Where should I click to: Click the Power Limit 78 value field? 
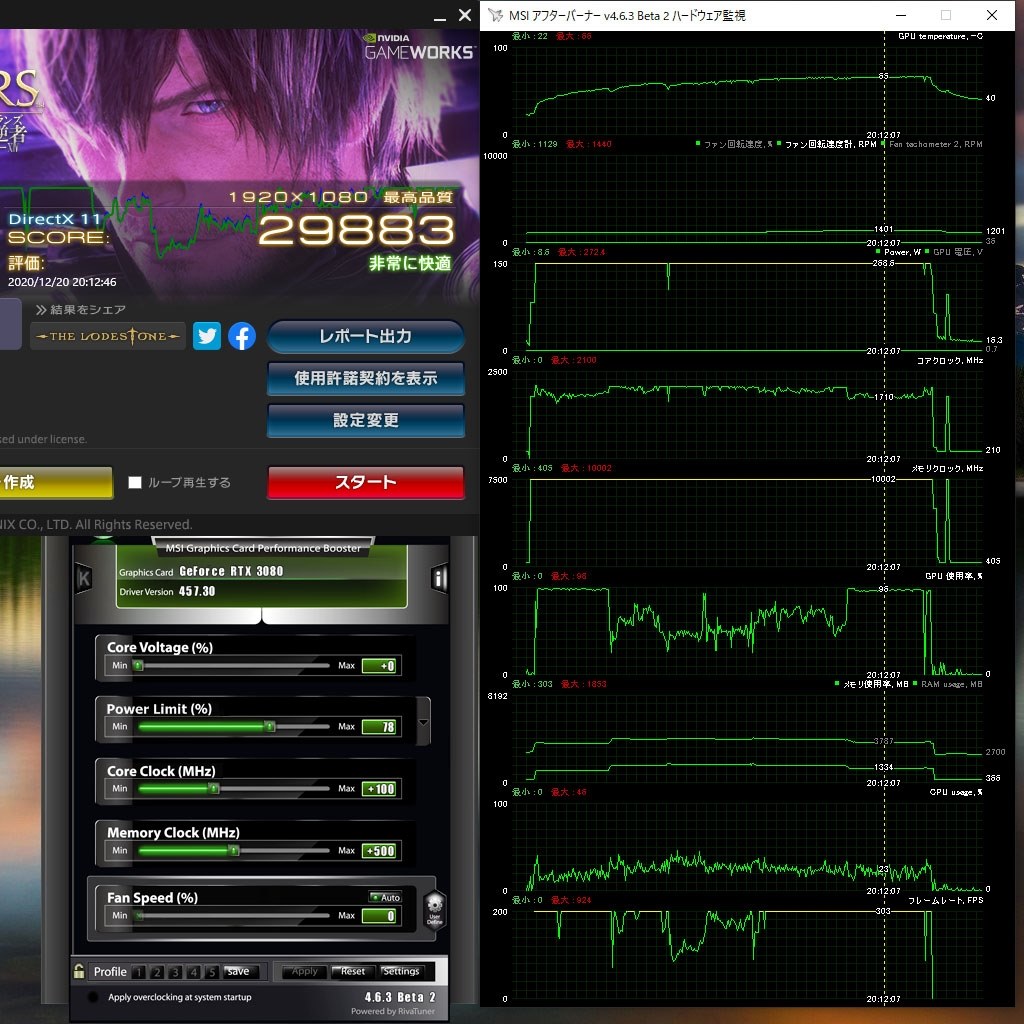pyautogui.click(x=379, y=727)
